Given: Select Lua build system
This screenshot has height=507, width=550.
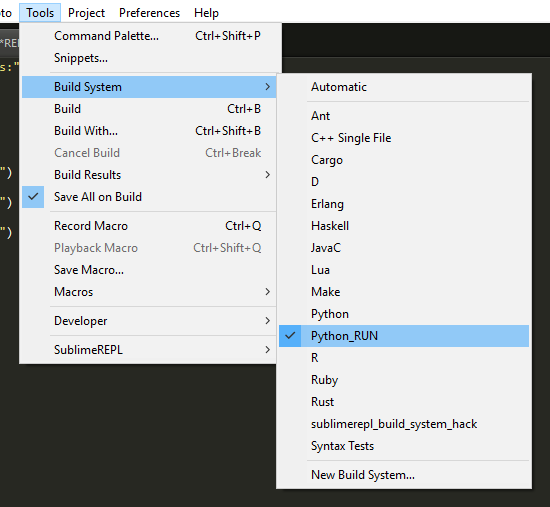Looking at the screenshot, I should coord(404,270).
